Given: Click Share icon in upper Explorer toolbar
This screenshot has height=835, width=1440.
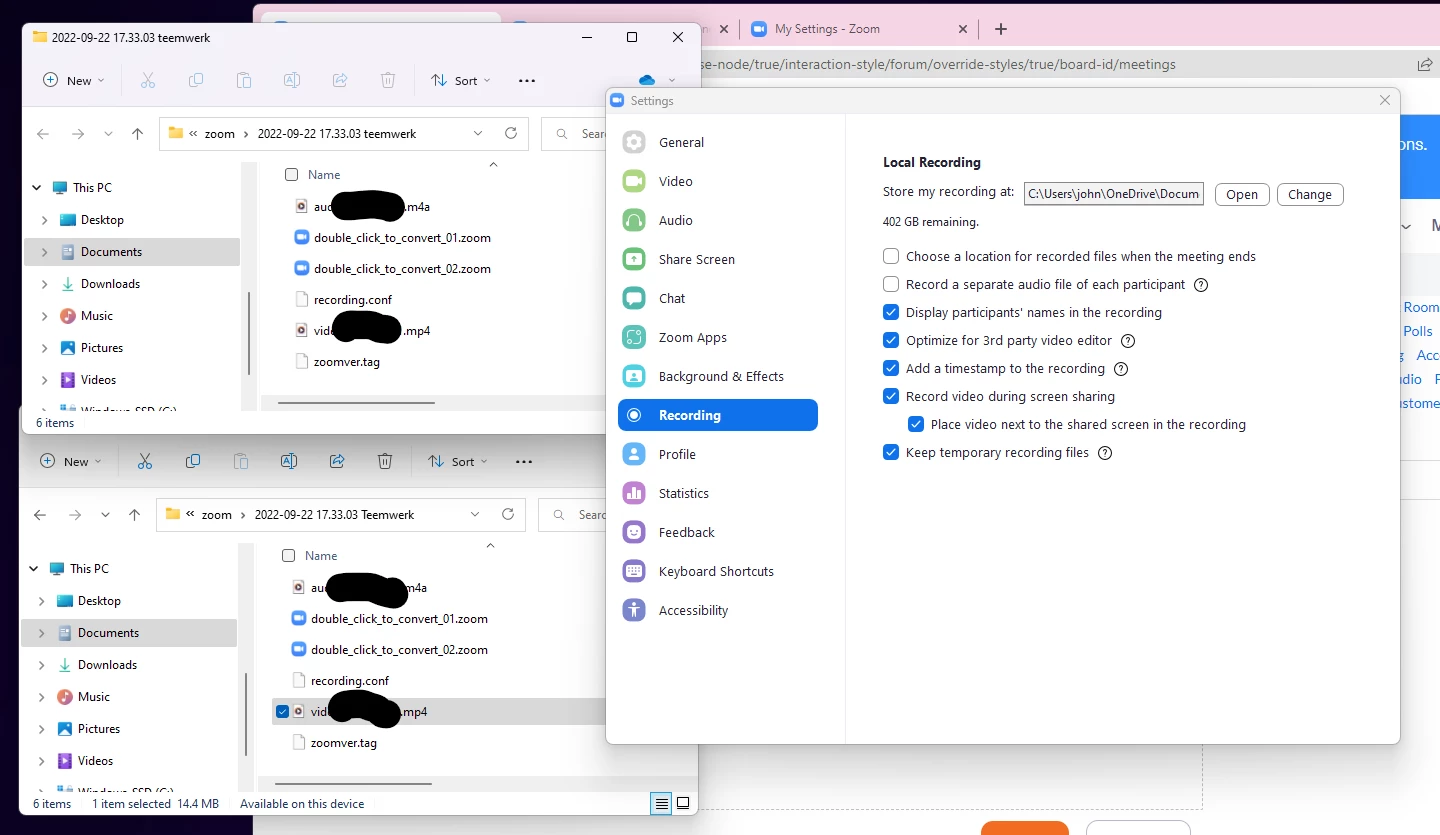Looking at the screenshot, I should (340, 80).
